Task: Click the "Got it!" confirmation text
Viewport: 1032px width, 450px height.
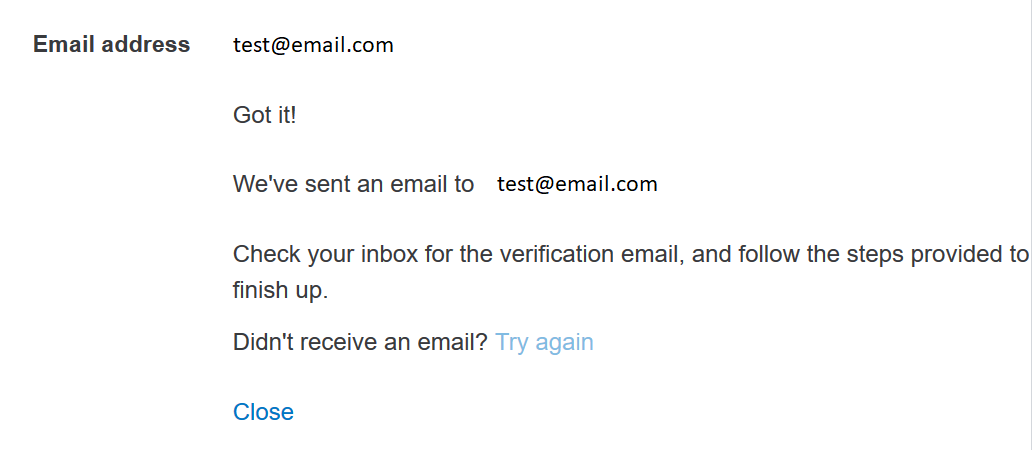Action: 265,115
